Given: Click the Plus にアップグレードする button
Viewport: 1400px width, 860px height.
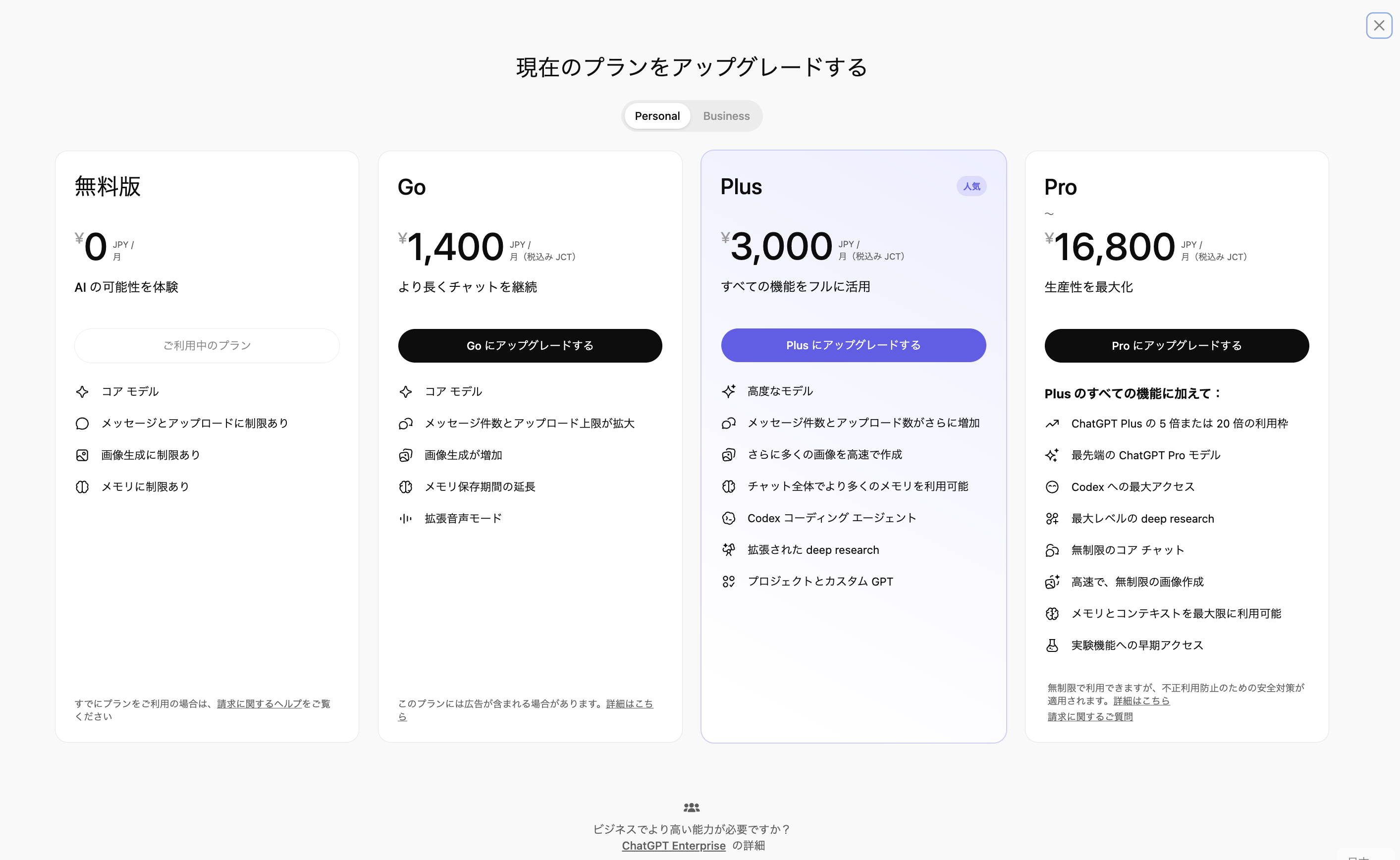Looking at the screenshot, I should [853, 345].
